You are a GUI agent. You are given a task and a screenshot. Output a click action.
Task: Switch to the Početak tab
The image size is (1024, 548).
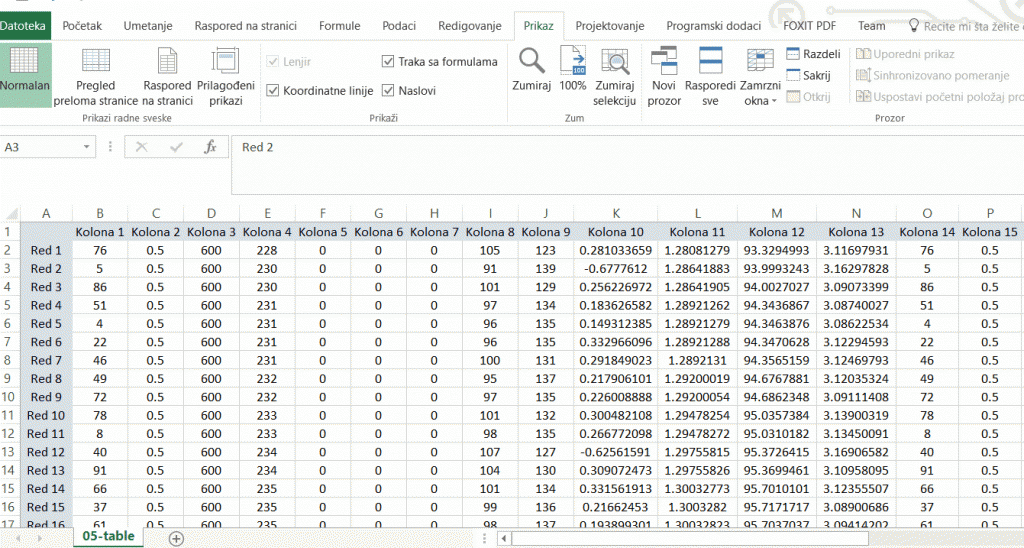82,25
